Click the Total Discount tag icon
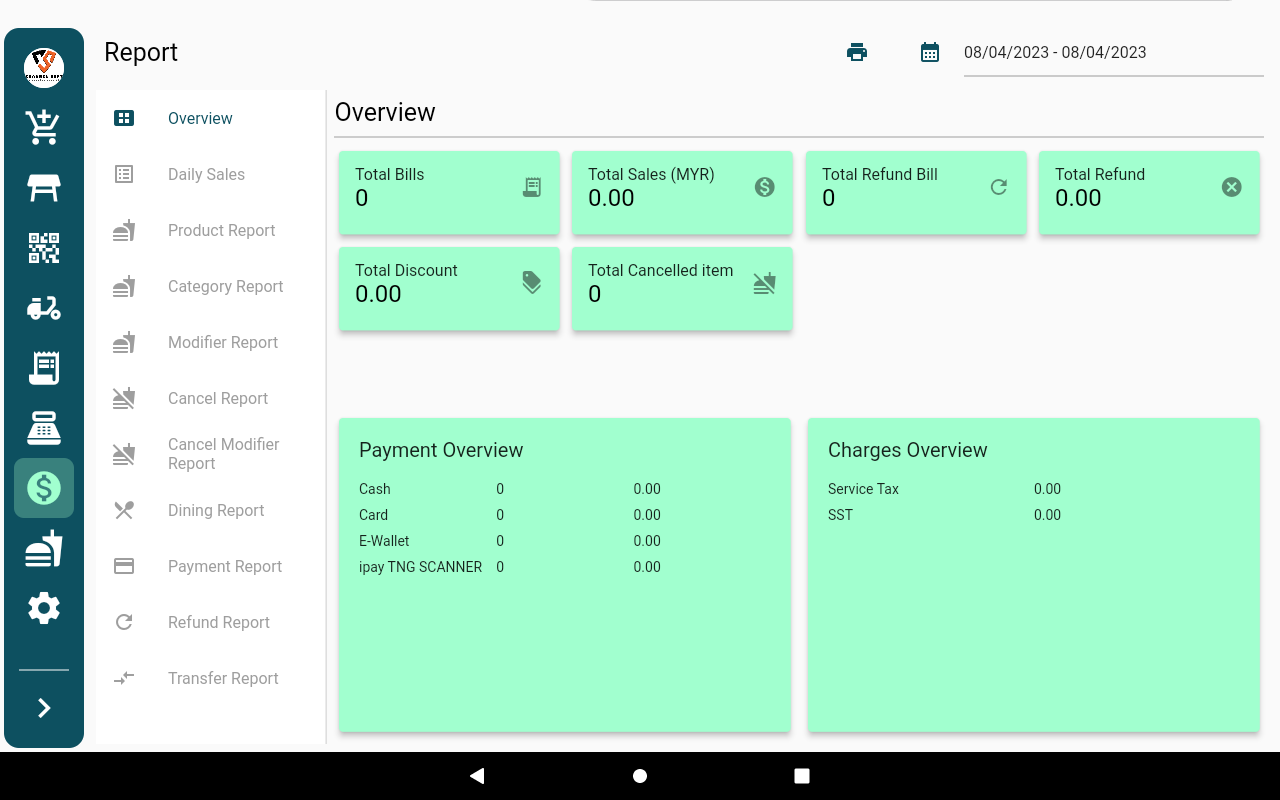Screen dimensions: 1280x800 click(532, 283)
